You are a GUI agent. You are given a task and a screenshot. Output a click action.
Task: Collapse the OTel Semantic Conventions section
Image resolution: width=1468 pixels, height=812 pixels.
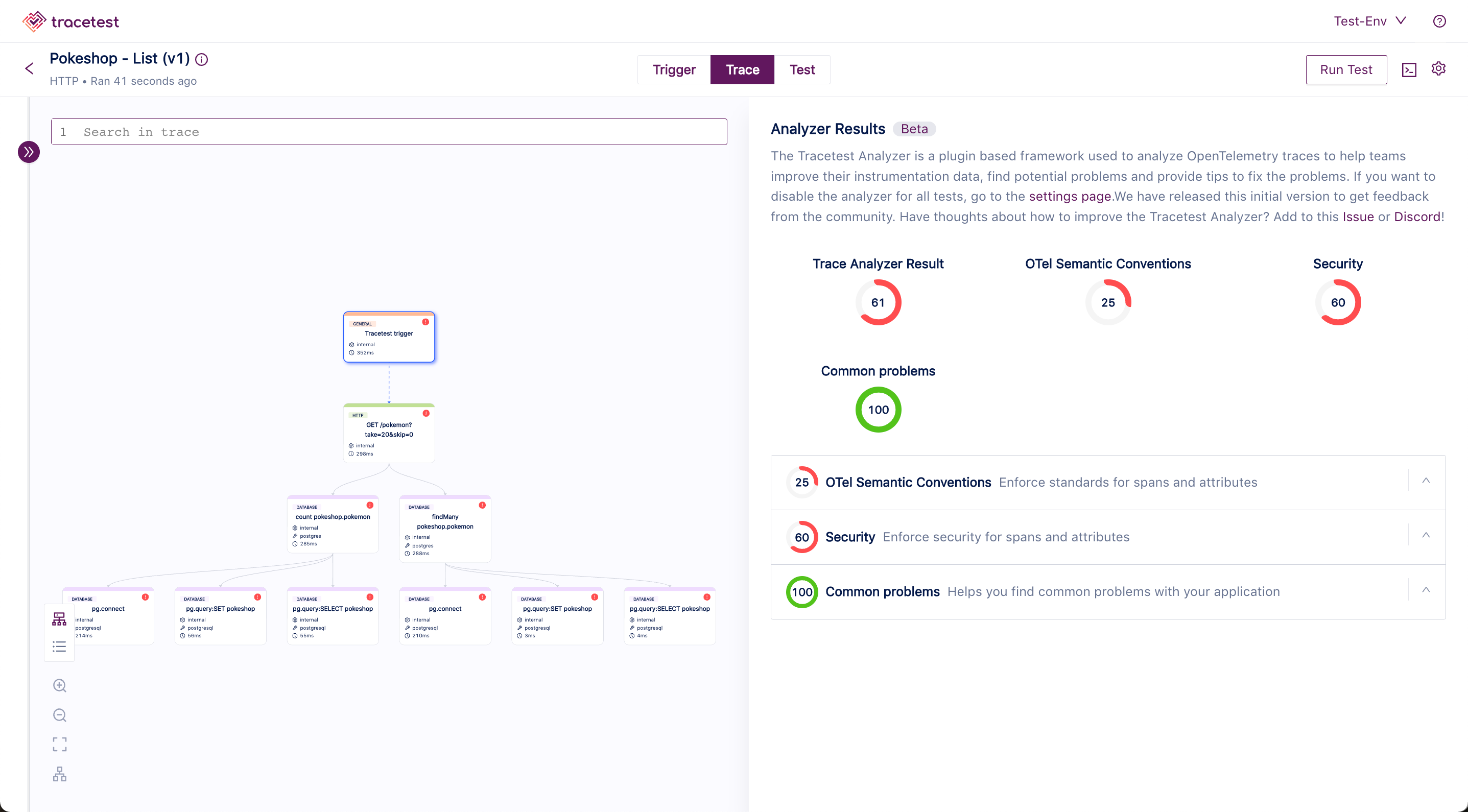click(x=1426, y=481)
